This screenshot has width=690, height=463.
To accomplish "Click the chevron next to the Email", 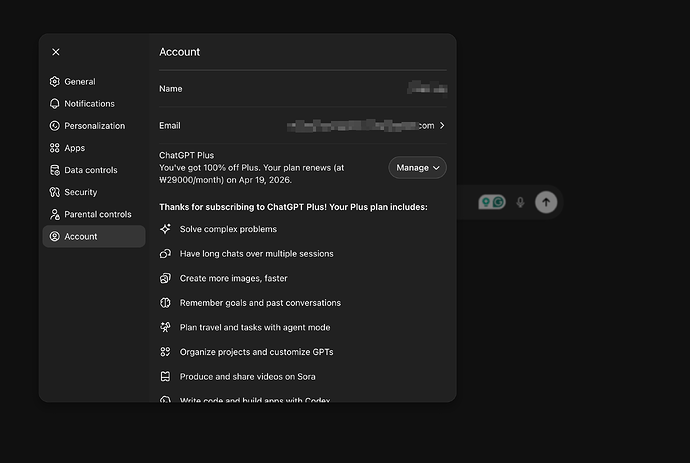I will click(x=442, y=126).
